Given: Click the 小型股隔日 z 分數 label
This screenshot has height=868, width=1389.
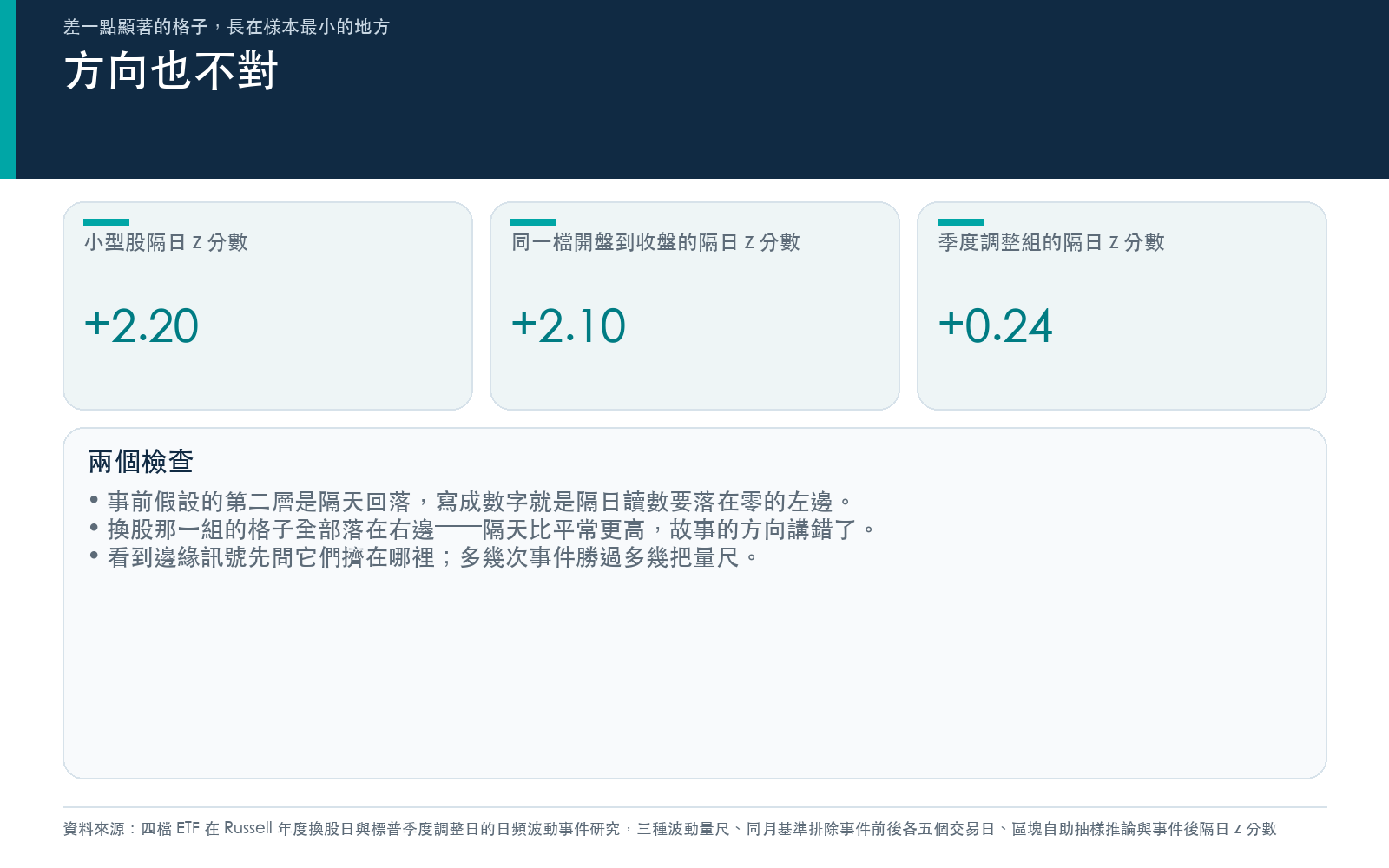Looking at the screenshot, I should pyautogui.click(x=166, y=242).
